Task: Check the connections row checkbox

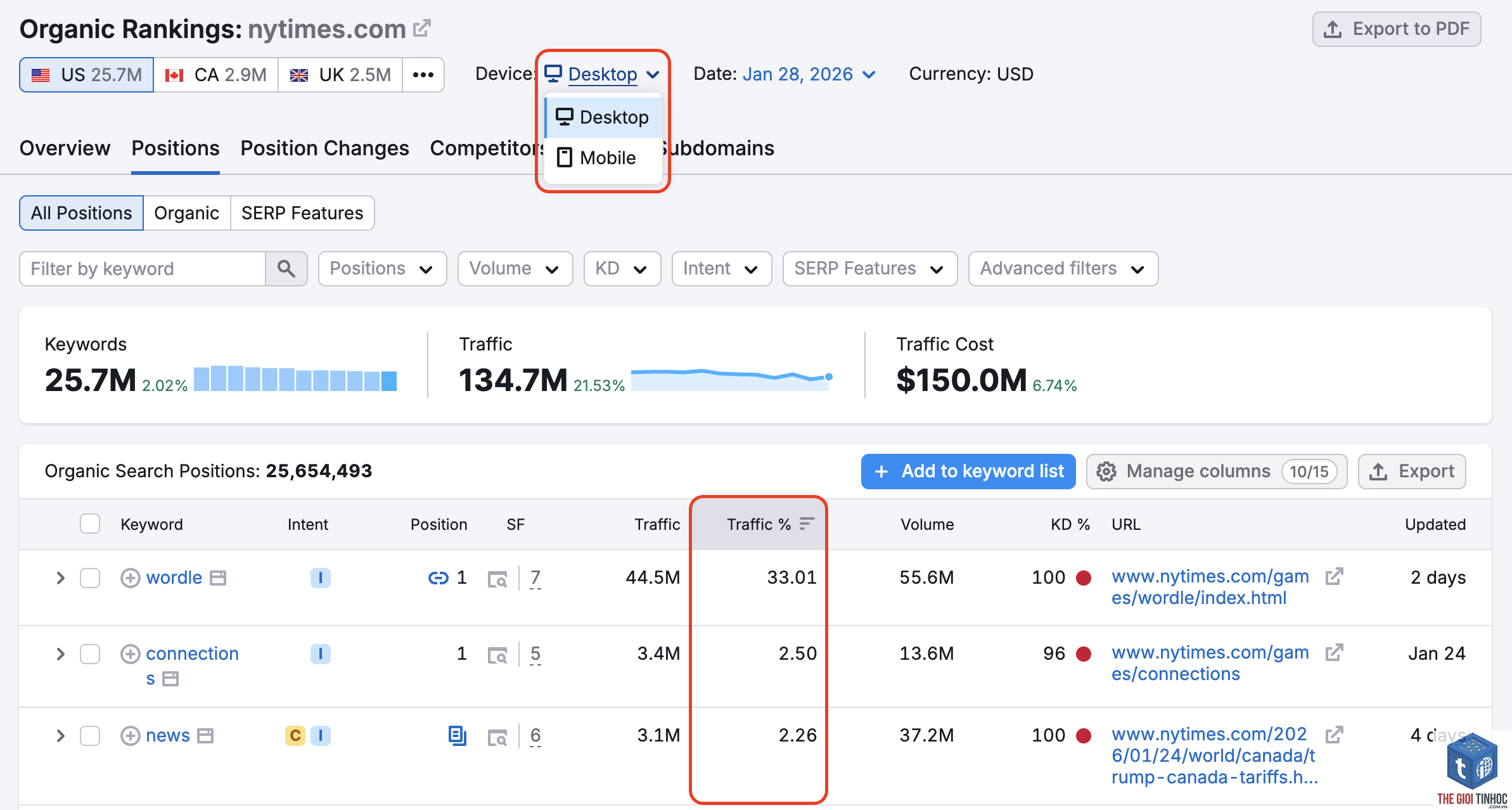Action: [x=90, y=654]
